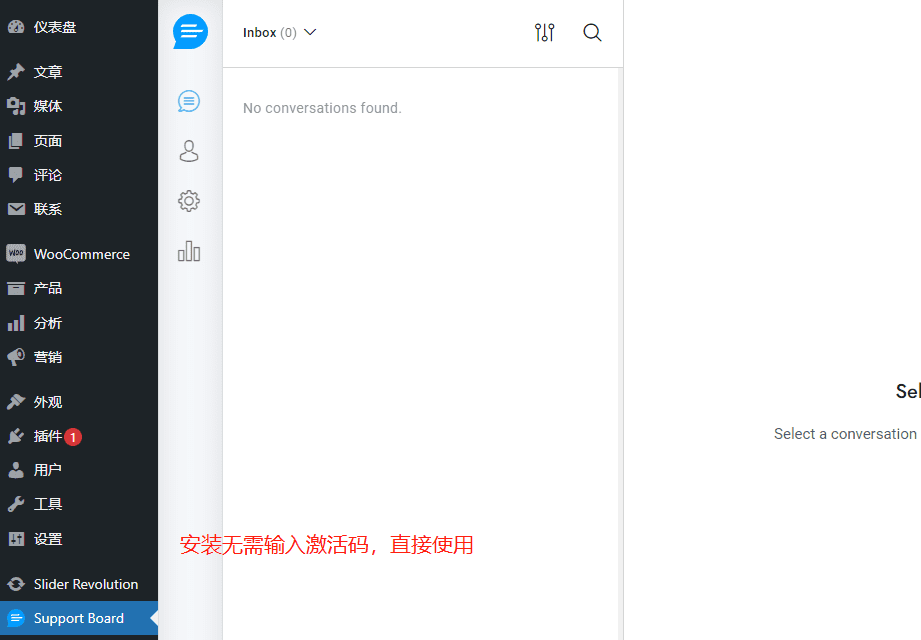Open the Support Board conversations panel icon

[189, 101]
